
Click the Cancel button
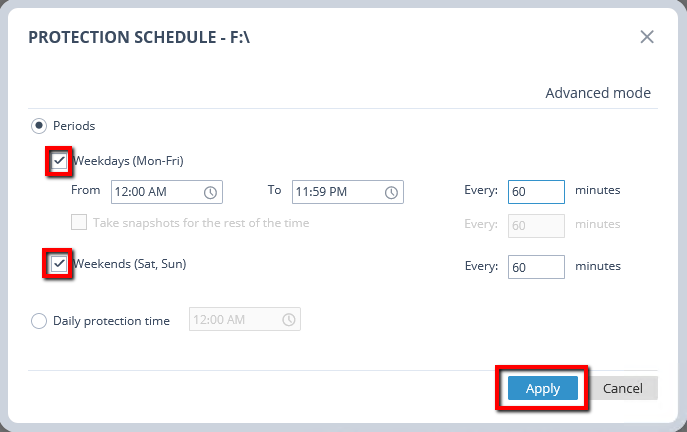623,388
